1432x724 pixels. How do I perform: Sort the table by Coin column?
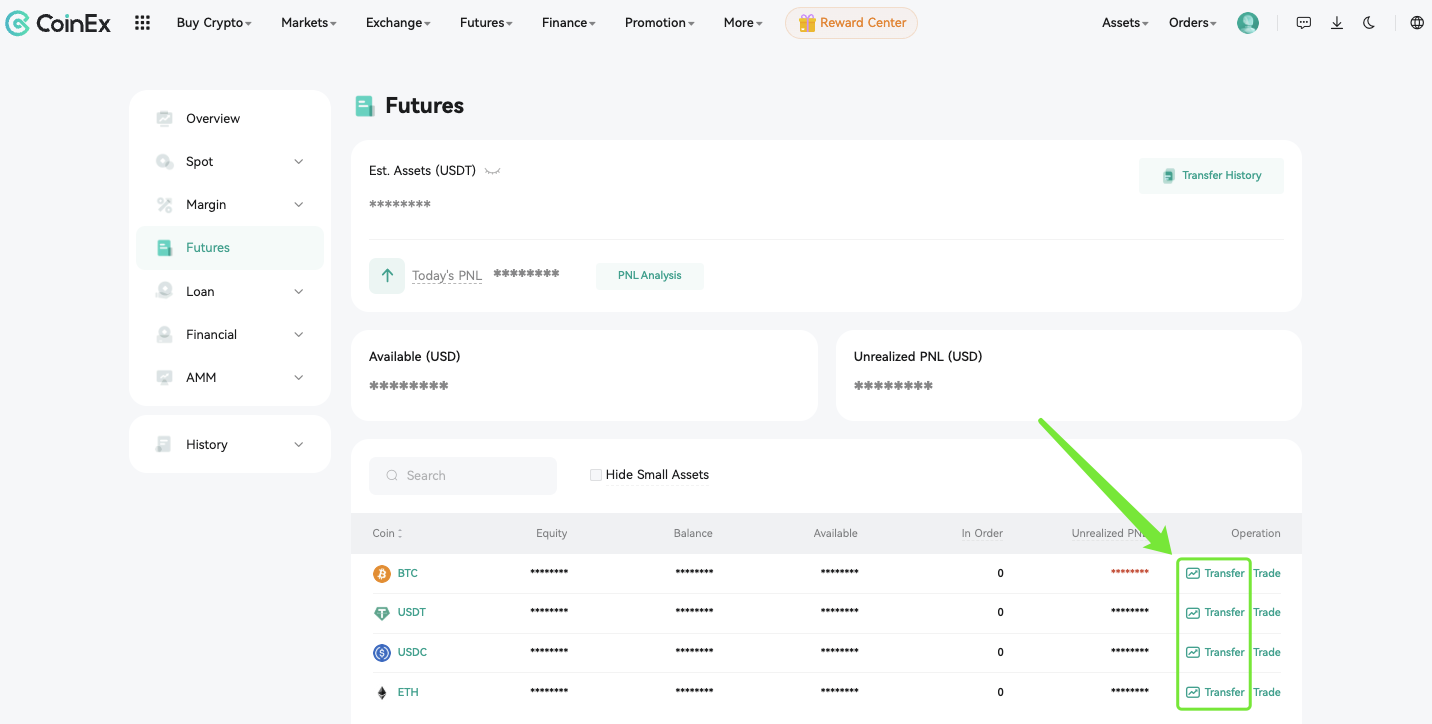[387, 533]
